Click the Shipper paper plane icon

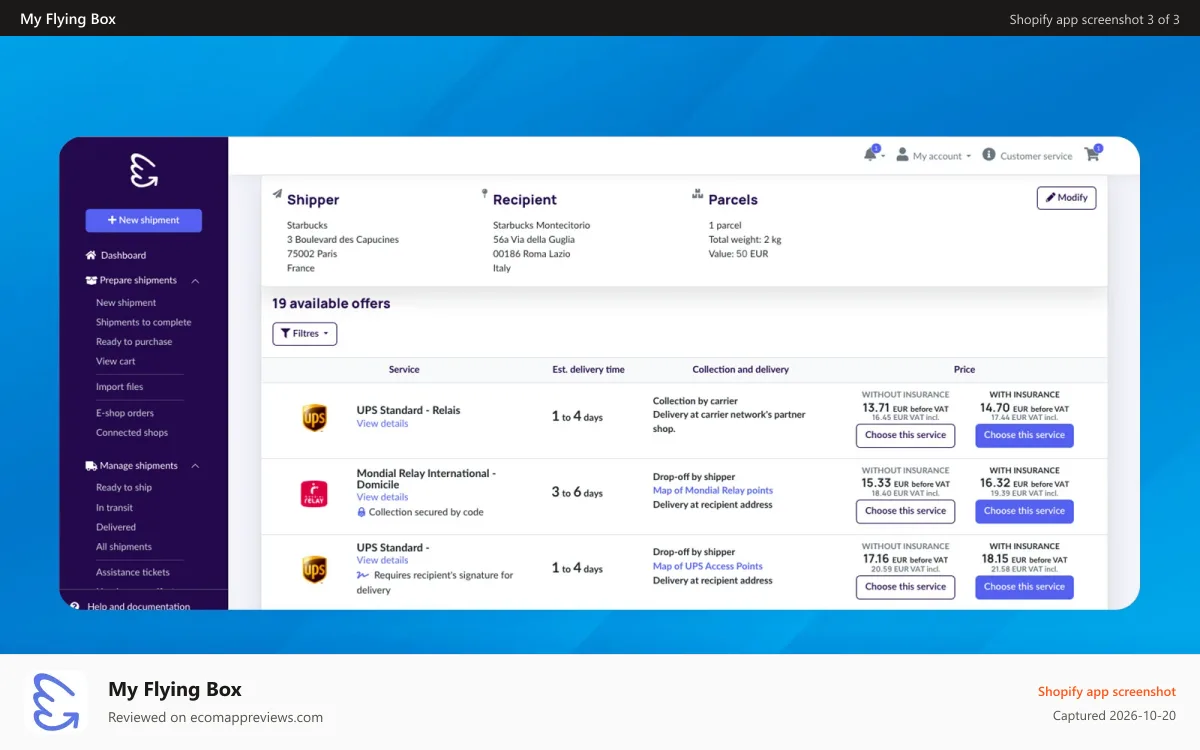pos(277,195)
